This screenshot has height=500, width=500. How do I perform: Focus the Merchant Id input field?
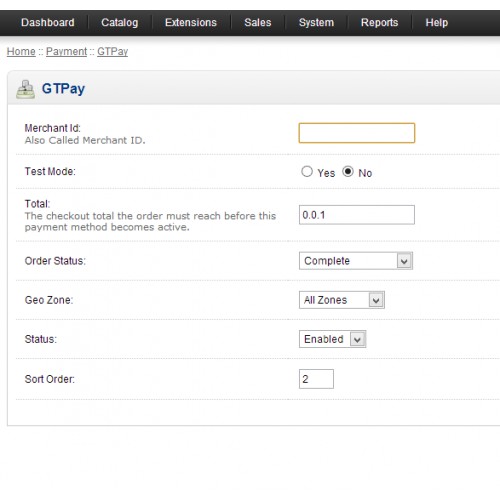point(357,133)
